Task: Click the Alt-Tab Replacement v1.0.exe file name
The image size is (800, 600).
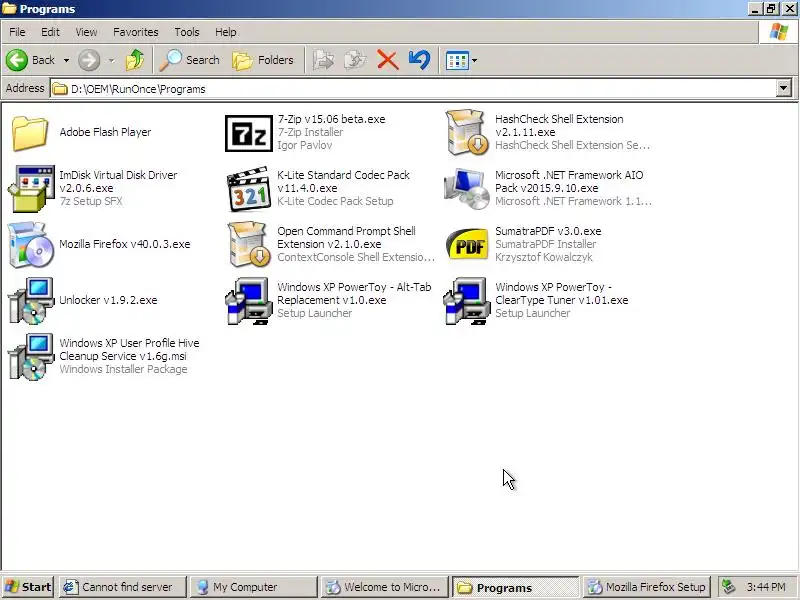Action: (x=354, y=293)
